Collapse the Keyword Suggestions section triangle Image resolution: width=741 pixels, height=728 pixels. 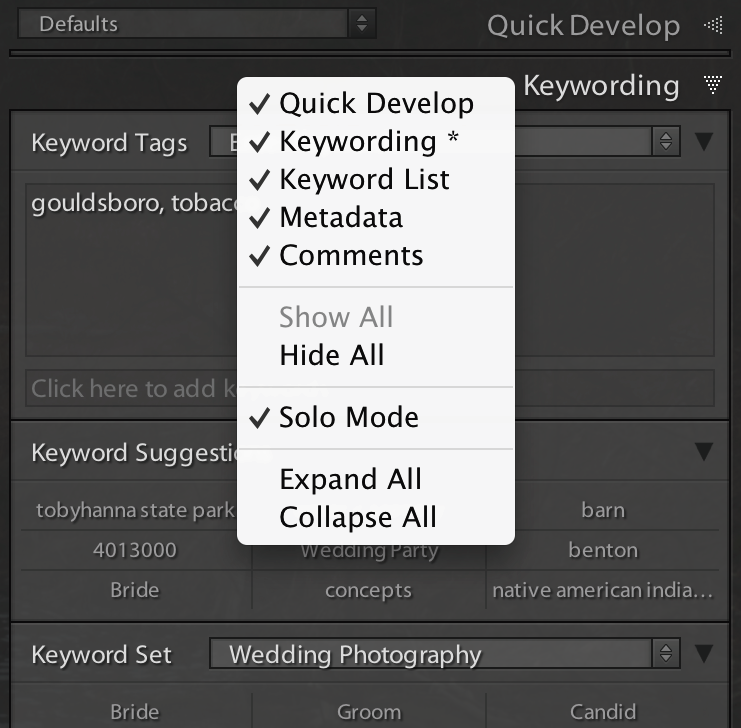pos(704,452)
